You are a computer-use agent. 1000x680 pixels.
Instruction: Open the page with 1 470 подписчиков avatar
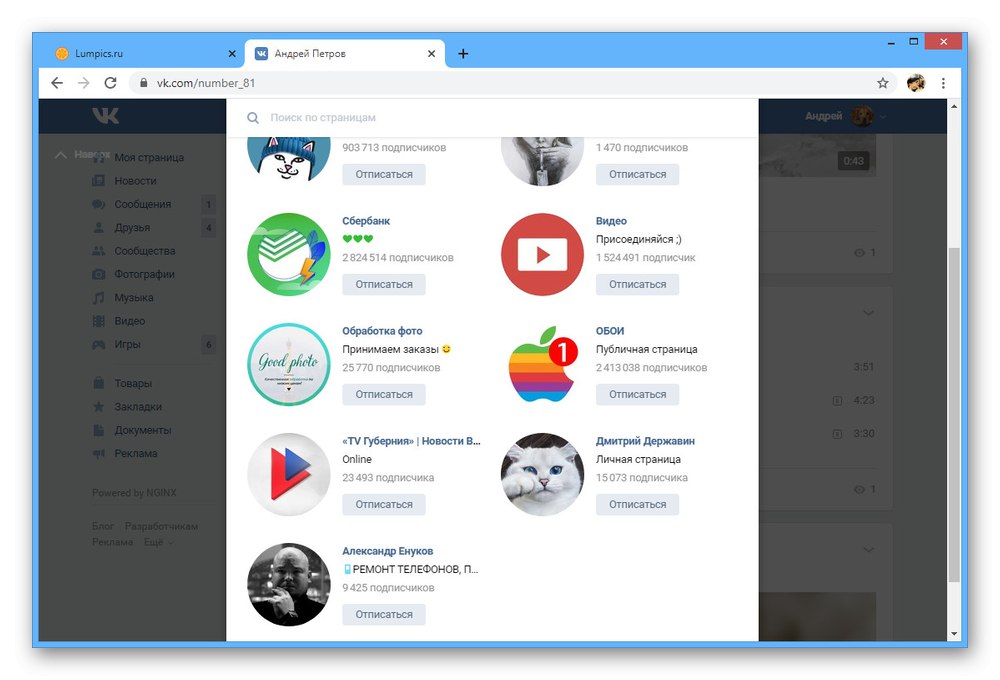[x=542, y=159]
